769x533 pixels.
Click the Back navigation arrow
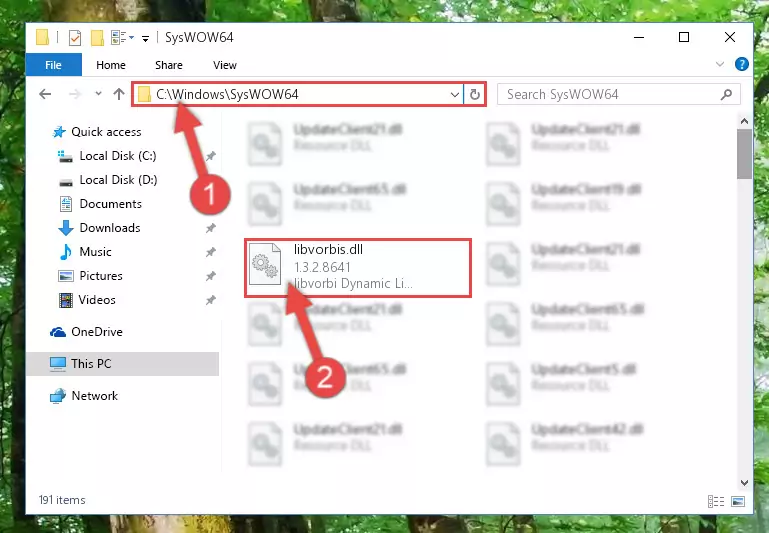click(x=45, y=94)
